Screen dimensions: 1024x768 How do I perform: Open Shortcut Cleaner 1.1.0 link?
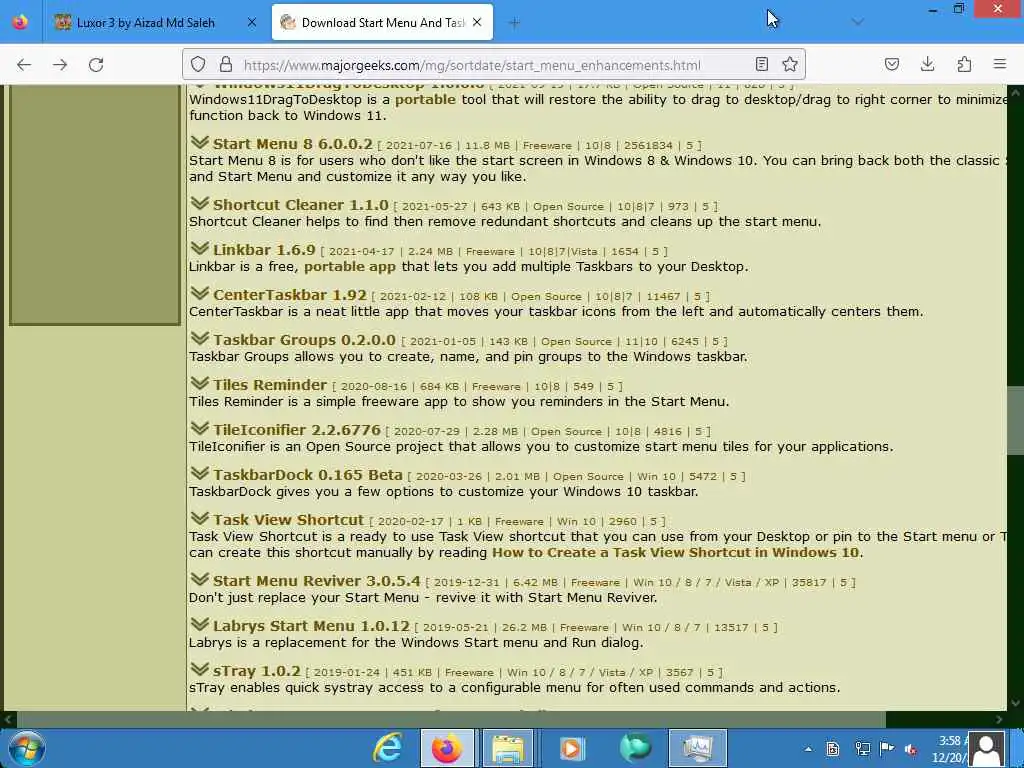coord(300,204)
